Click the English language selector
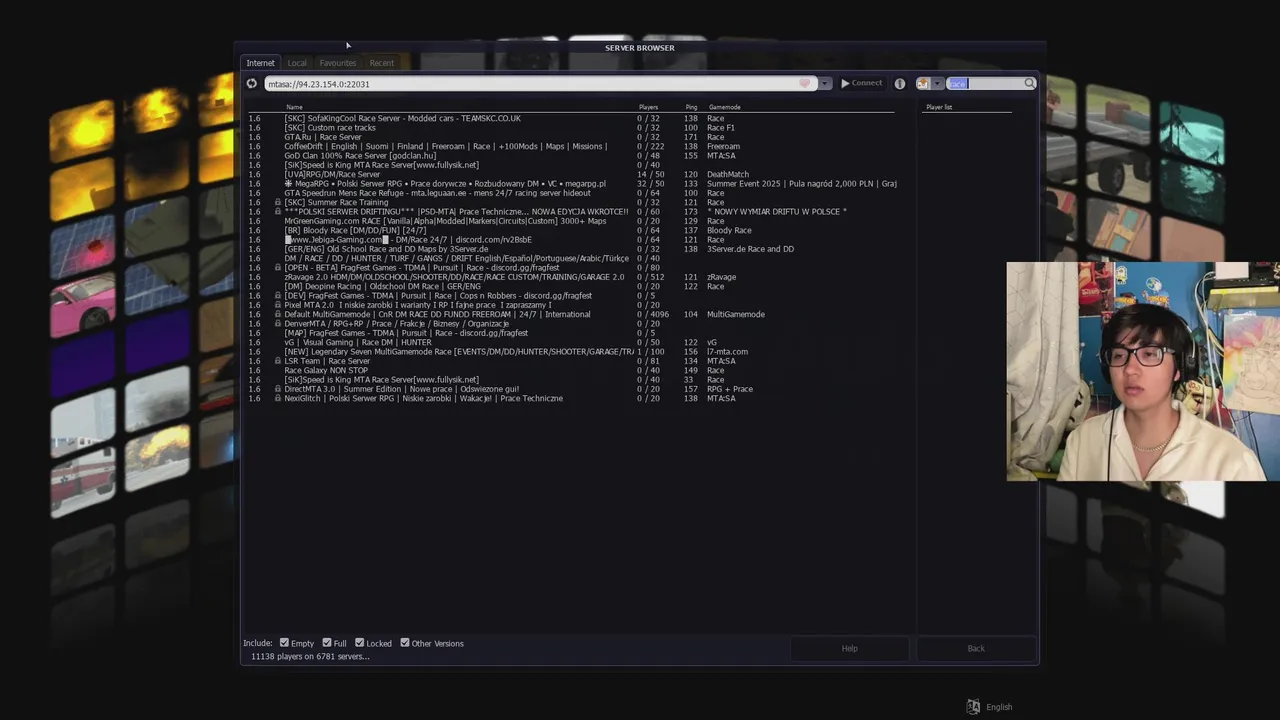 click(x=999, y=707)
